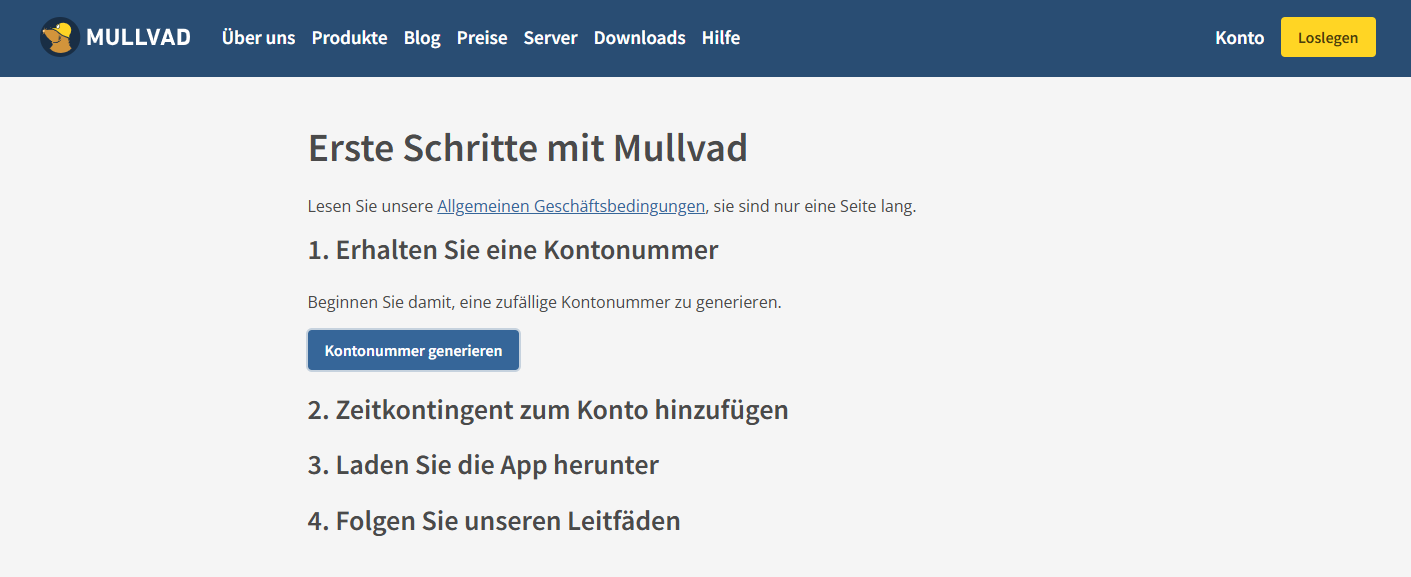Open the Konto login link
The width and height of the screenshot is (1411, 577).
click(x=1239, y=38)
